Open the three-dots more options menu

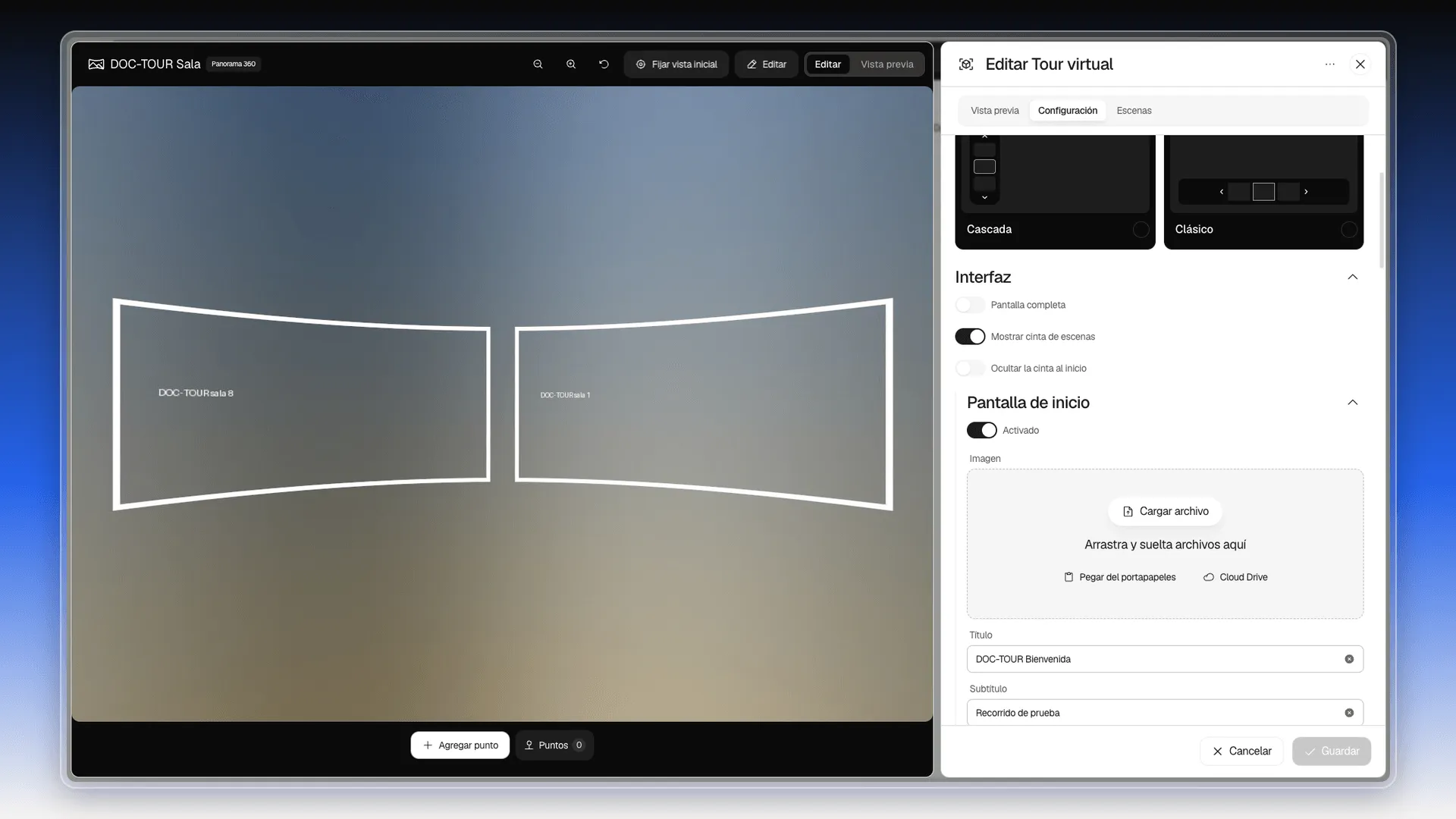point(1329,64)
